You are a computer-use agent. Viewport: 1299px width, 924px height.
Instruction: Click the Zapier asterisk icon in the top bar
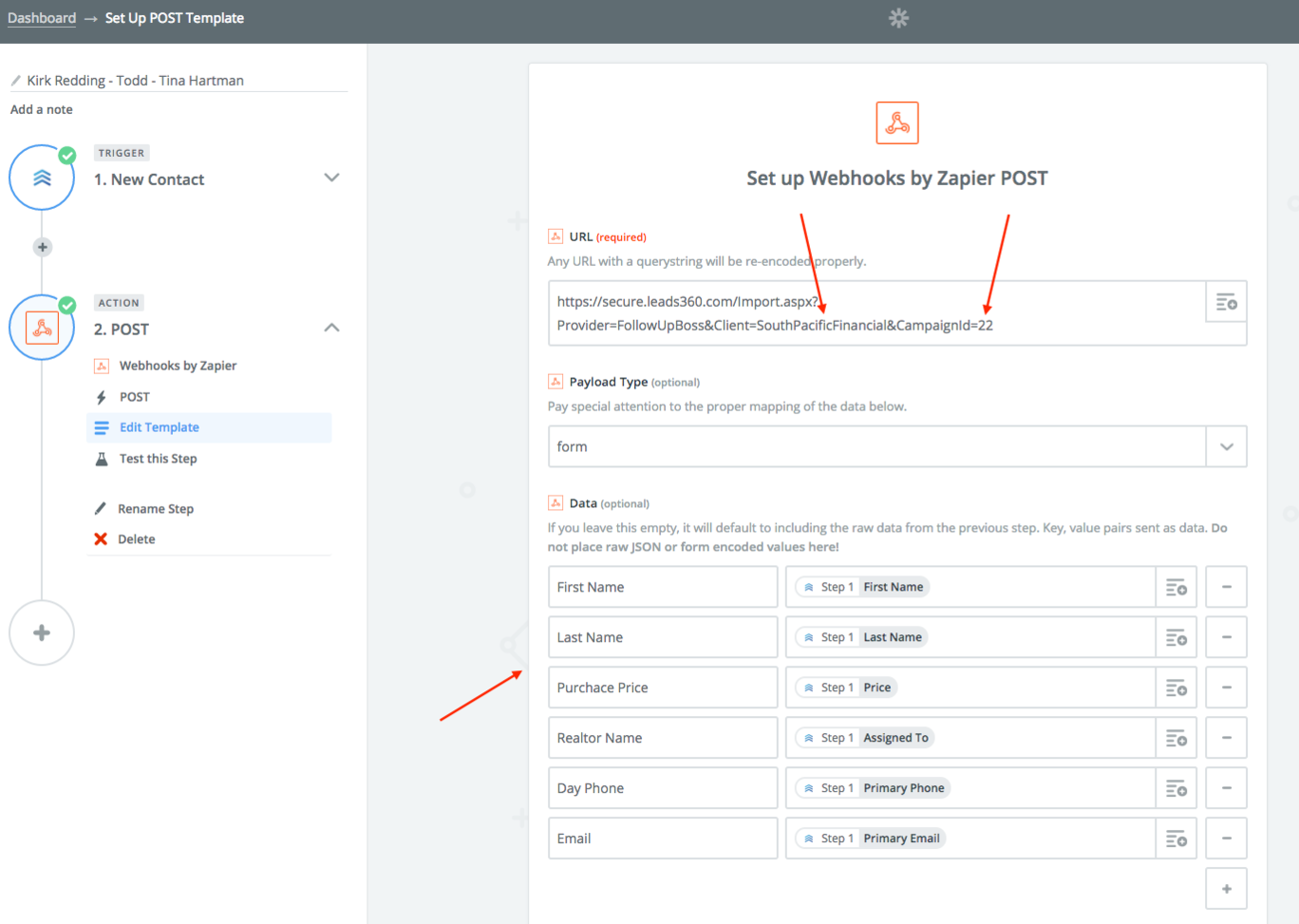(x=898, y=17)
